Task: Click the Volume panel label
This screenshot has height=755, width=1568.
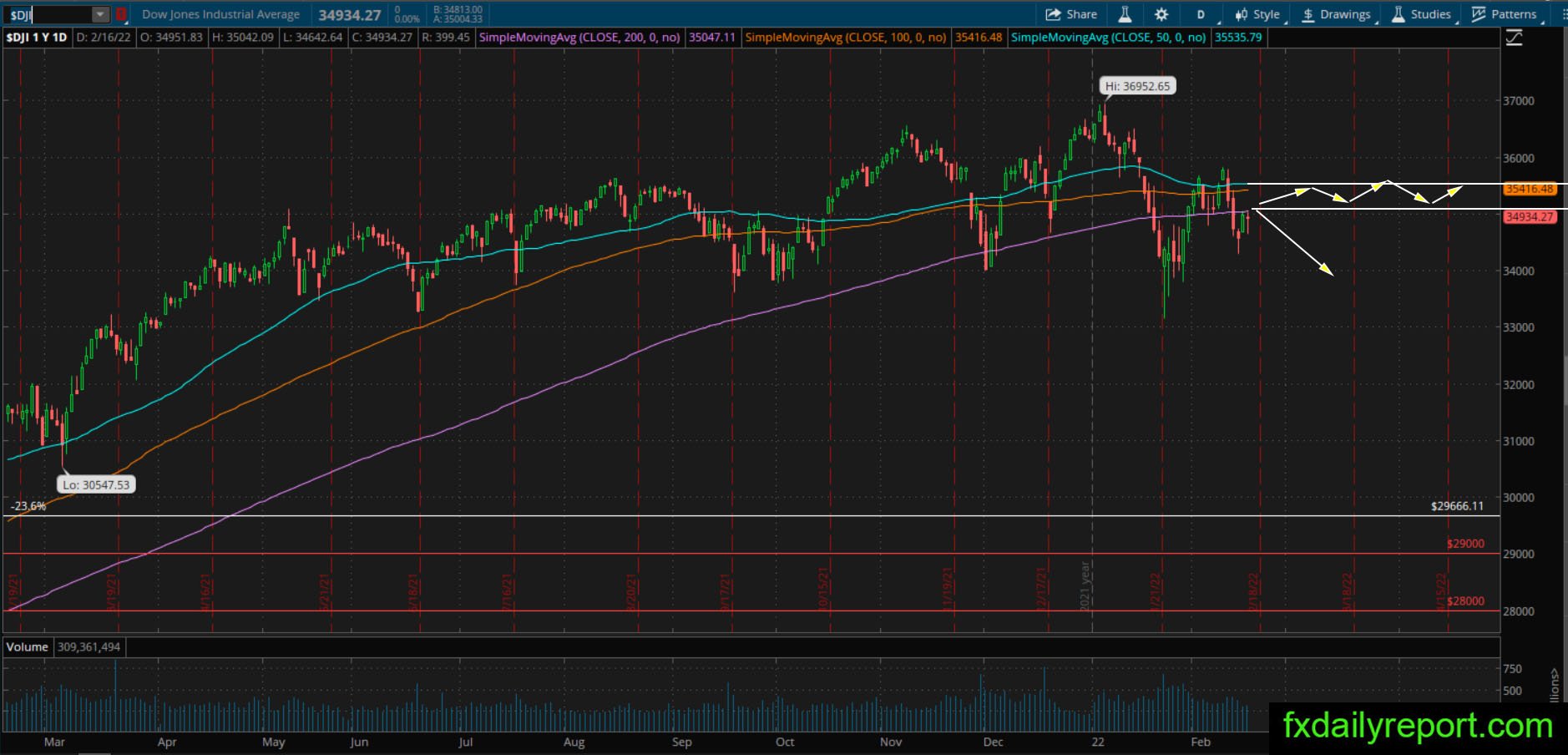Action: 27,647
